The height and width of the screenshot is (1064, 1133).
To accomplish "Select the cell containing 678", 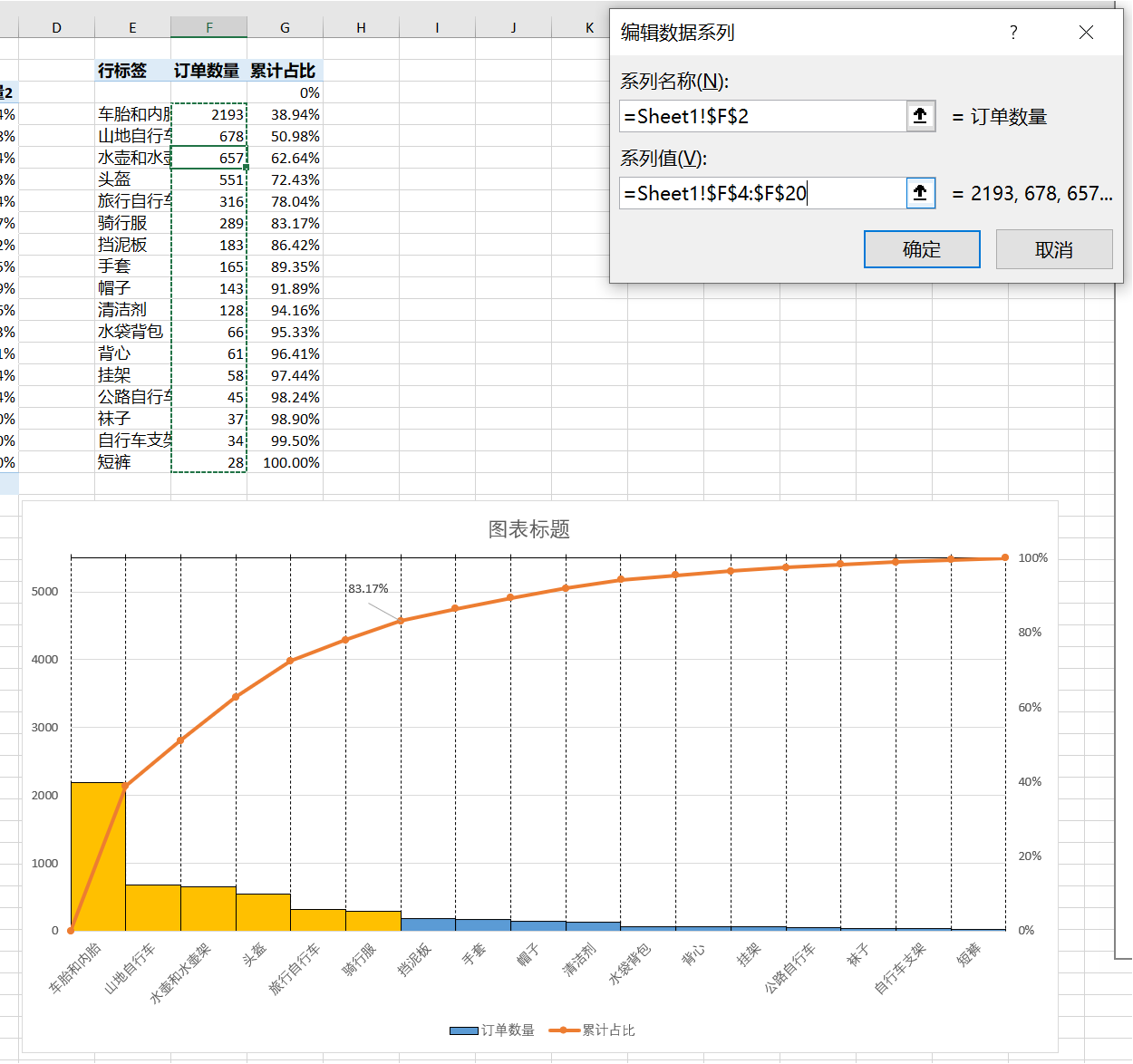I will click(208, 136).
